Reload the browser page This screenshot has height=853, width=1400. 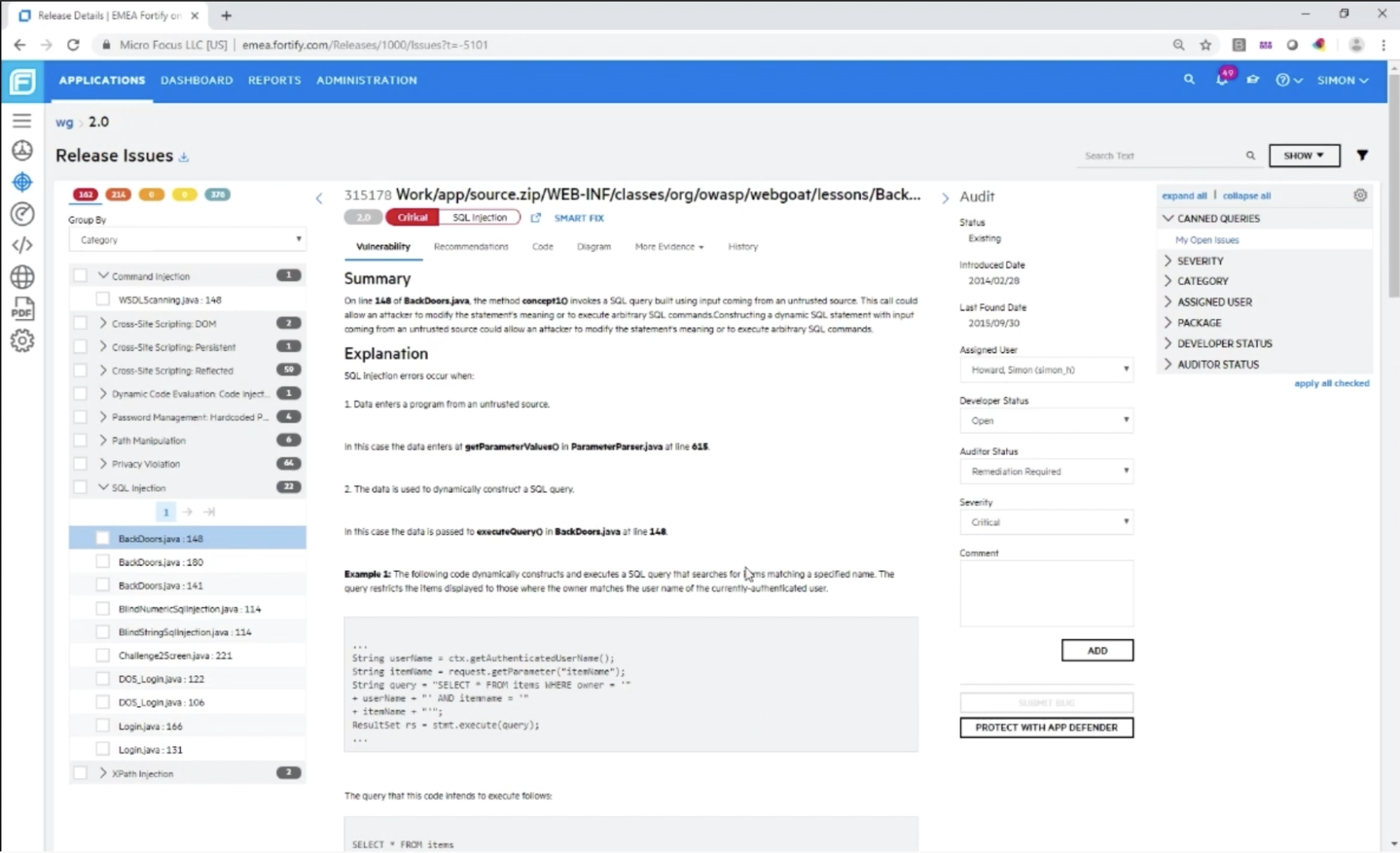(73, 45)
